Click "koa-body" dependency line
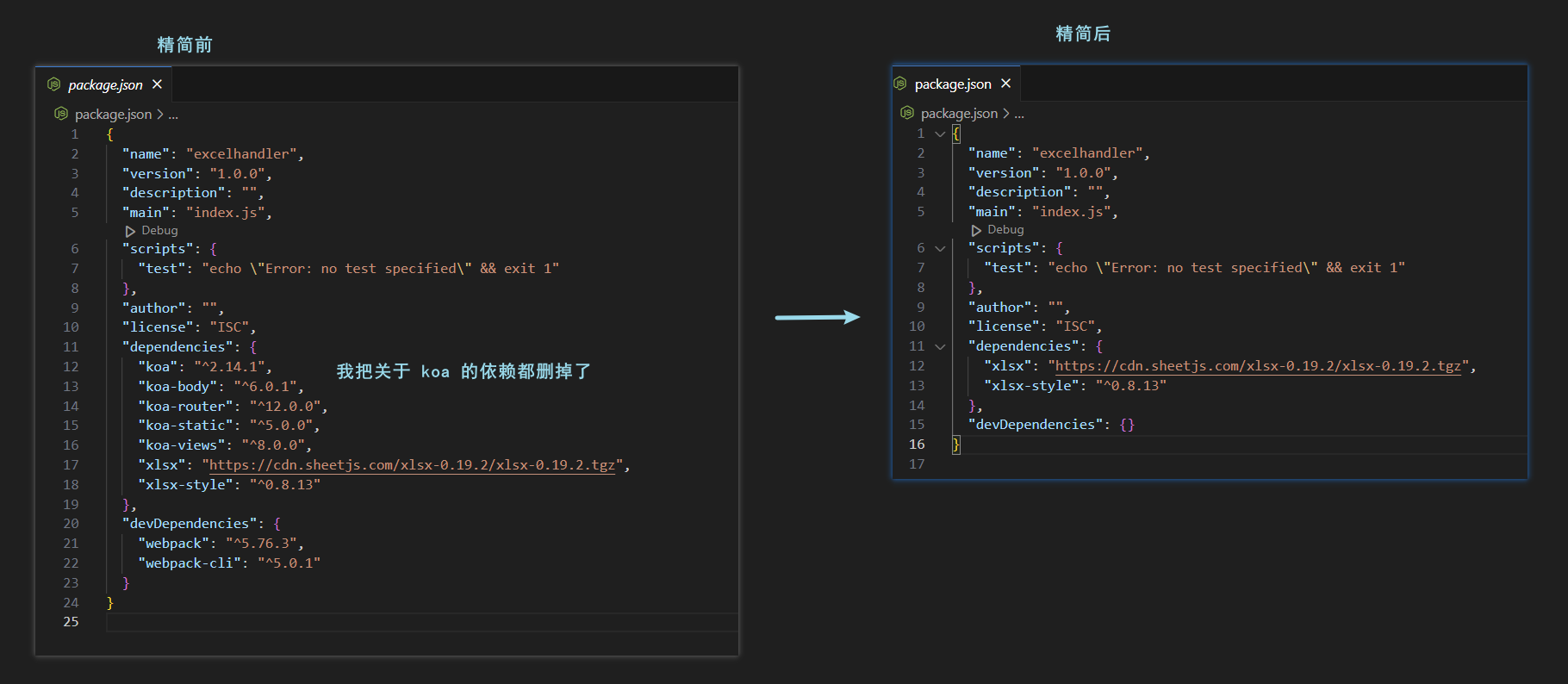 [221, 387]
